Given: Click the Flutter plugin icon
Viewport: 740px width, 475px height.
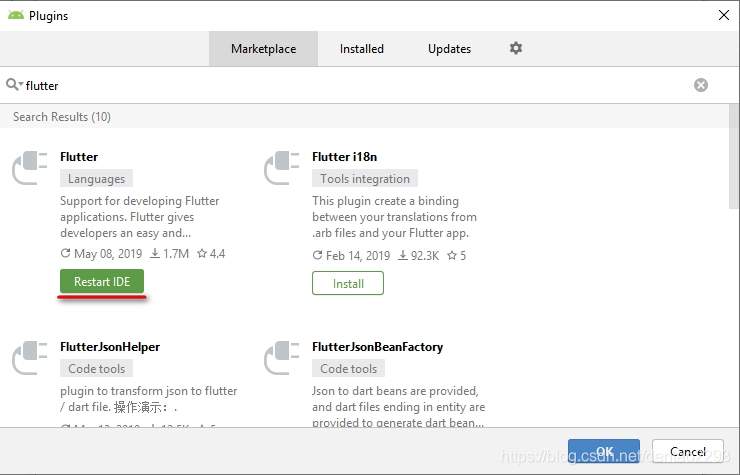Looking at the screenshot, I should click(x=30, y=168).
